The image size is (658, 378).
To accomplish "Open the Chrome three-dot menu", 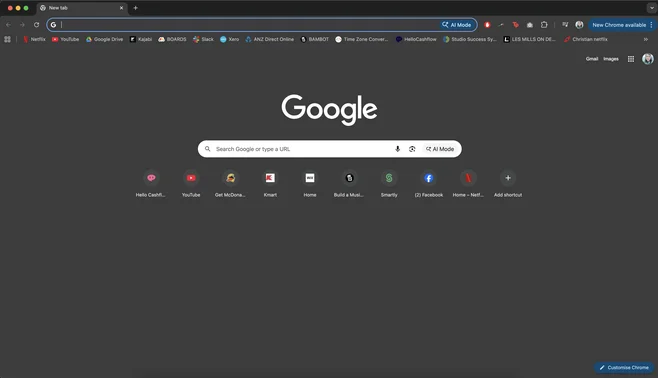I will (651, 25).
